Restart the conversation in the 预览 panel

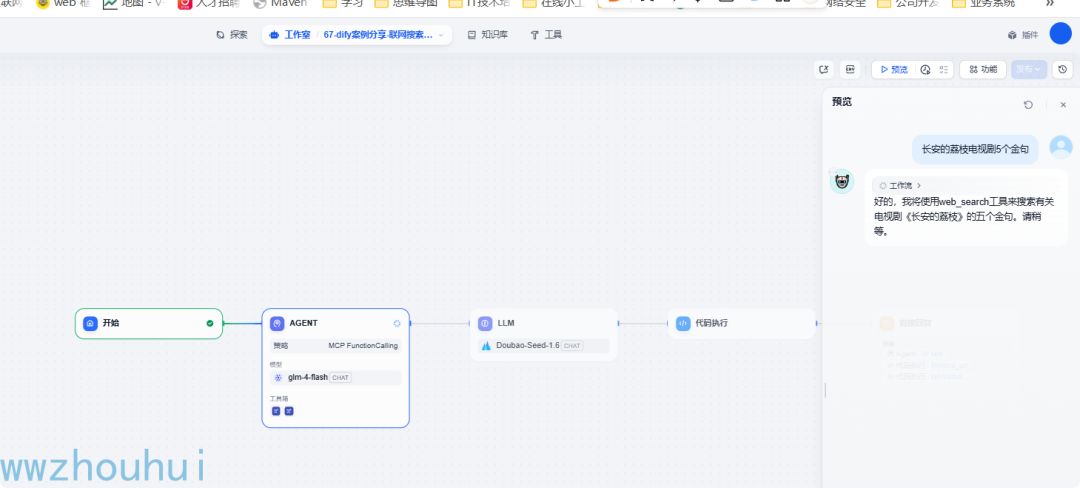1028,105
